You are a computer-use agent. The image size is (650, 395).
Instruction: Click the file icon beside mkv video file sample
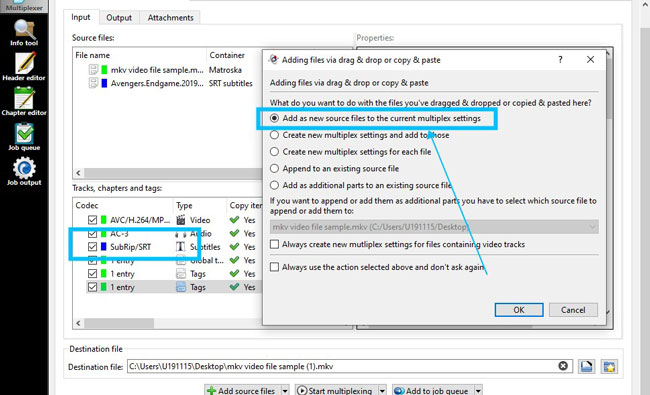click(93, 70)
